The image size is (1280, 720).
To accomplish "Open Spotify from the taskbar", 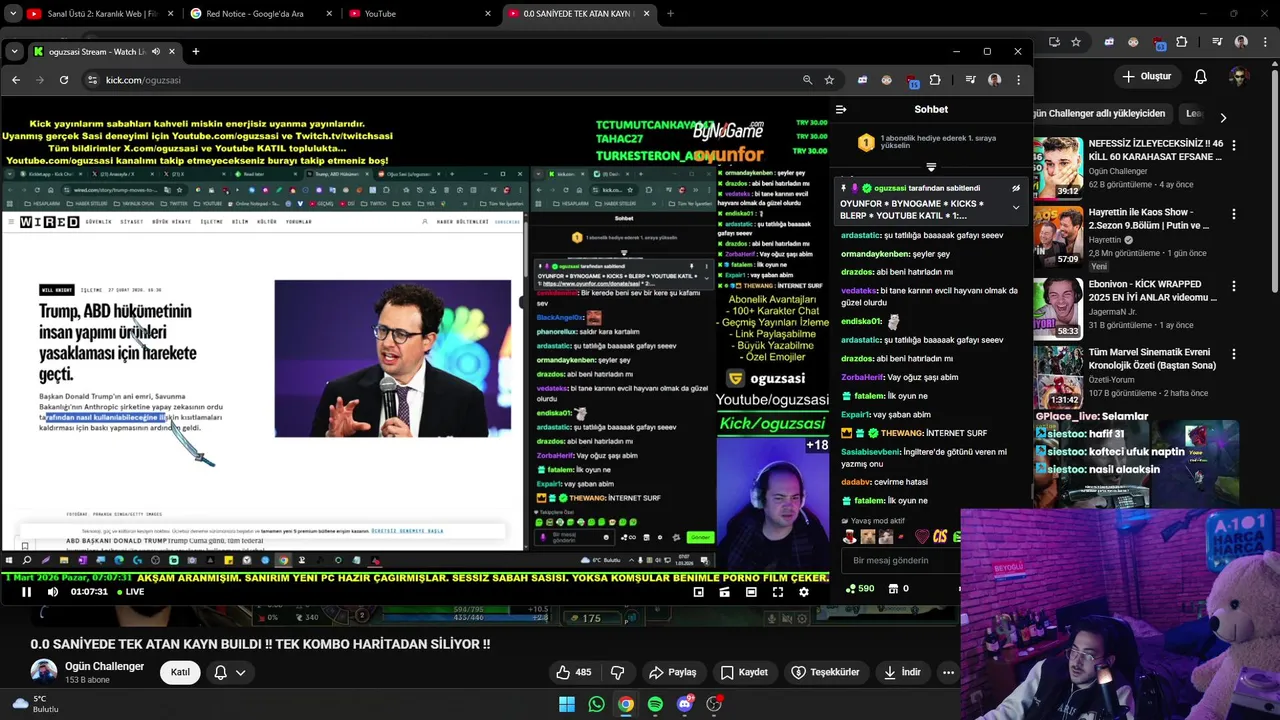I will click(655, 704).
